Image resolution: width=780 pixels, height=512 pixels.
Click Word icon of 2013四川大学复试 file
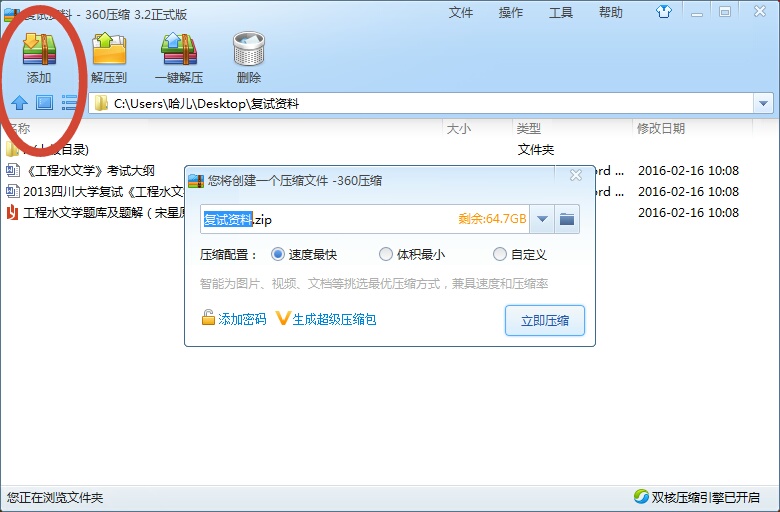click(12, 191)
